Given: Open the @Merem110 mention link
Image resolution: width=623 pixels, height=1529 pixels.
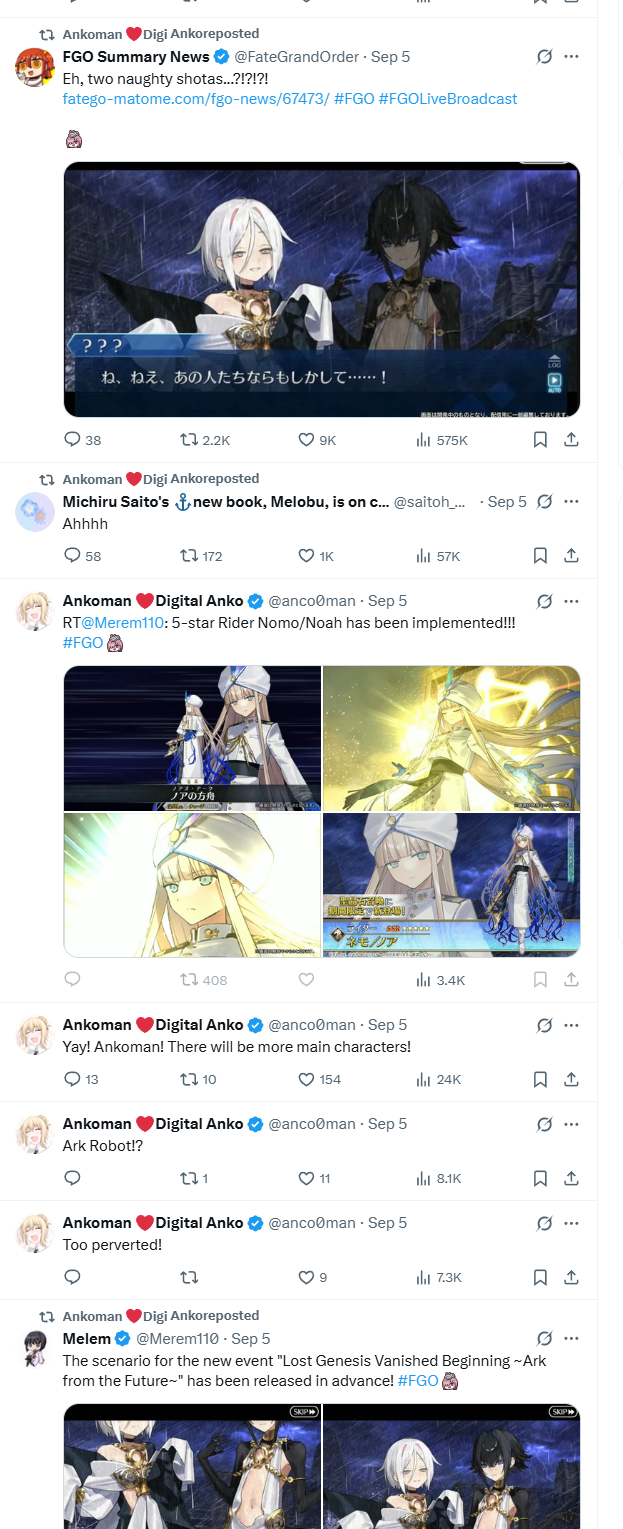Looking at the screenshot, I should (x=123, y=623).
